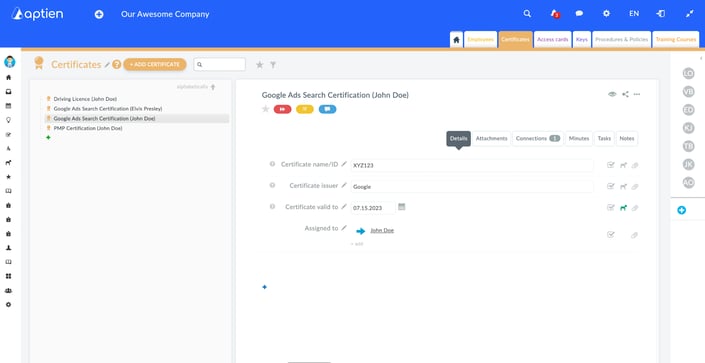705x363 pixels.
Task: Click the filter funnel icon in toolbar
Action: click(273, 65)
